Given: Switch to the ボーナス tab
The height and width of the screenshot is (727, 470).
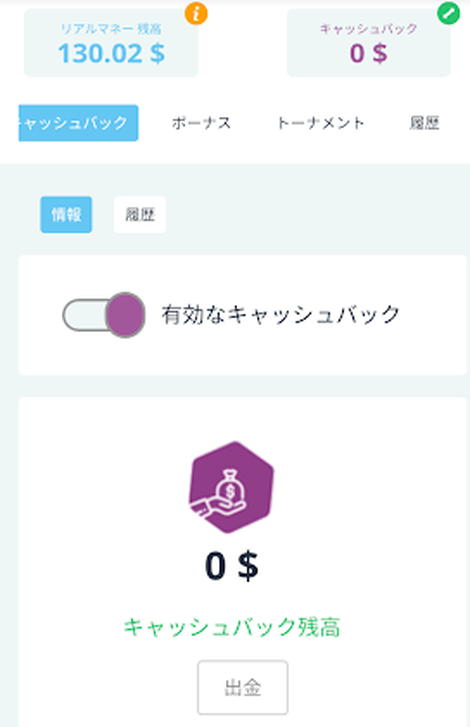Looking at the screenshot, I should 201,123.
